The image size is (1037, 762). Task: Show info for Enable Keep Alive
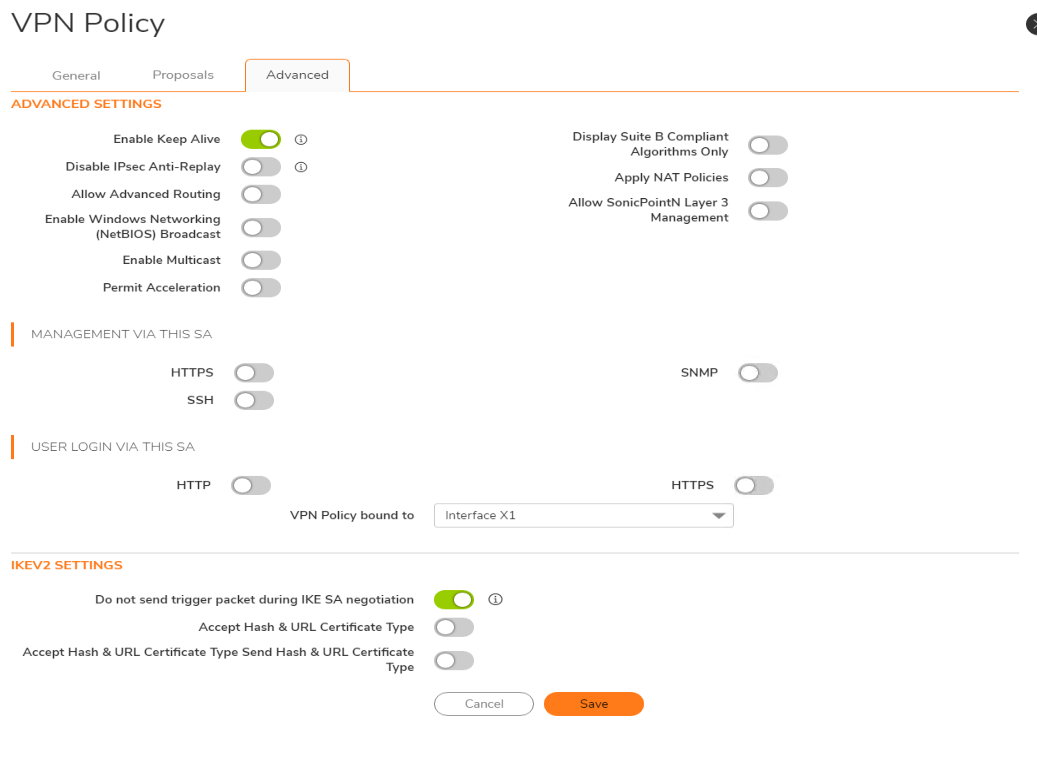click(301, 140)
